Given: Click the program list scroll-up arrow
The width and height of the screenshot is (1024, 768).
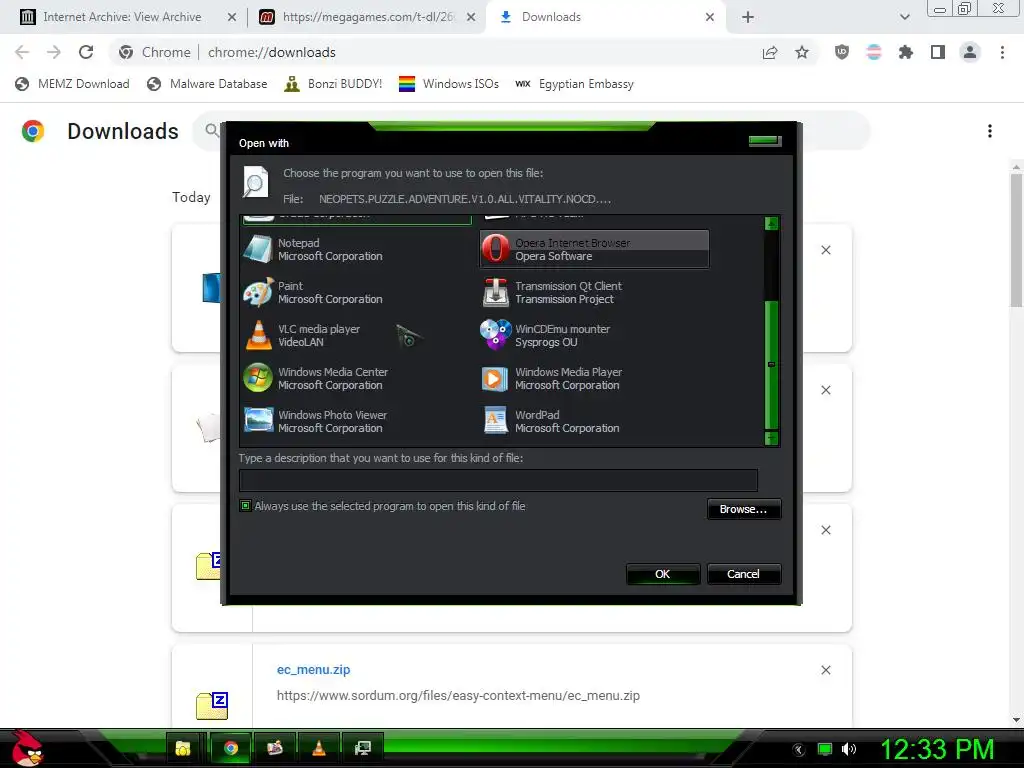Looking at the screenshot, I should (771, 223).
